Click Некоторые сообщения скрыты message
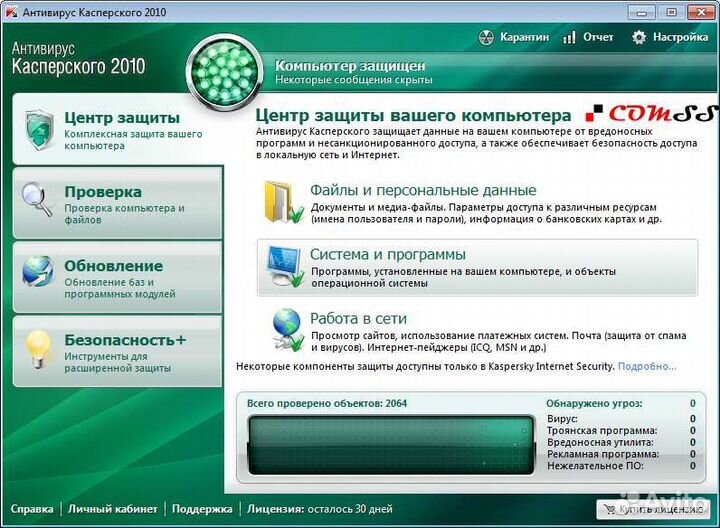The image size is (720, 528). point(354,80)
